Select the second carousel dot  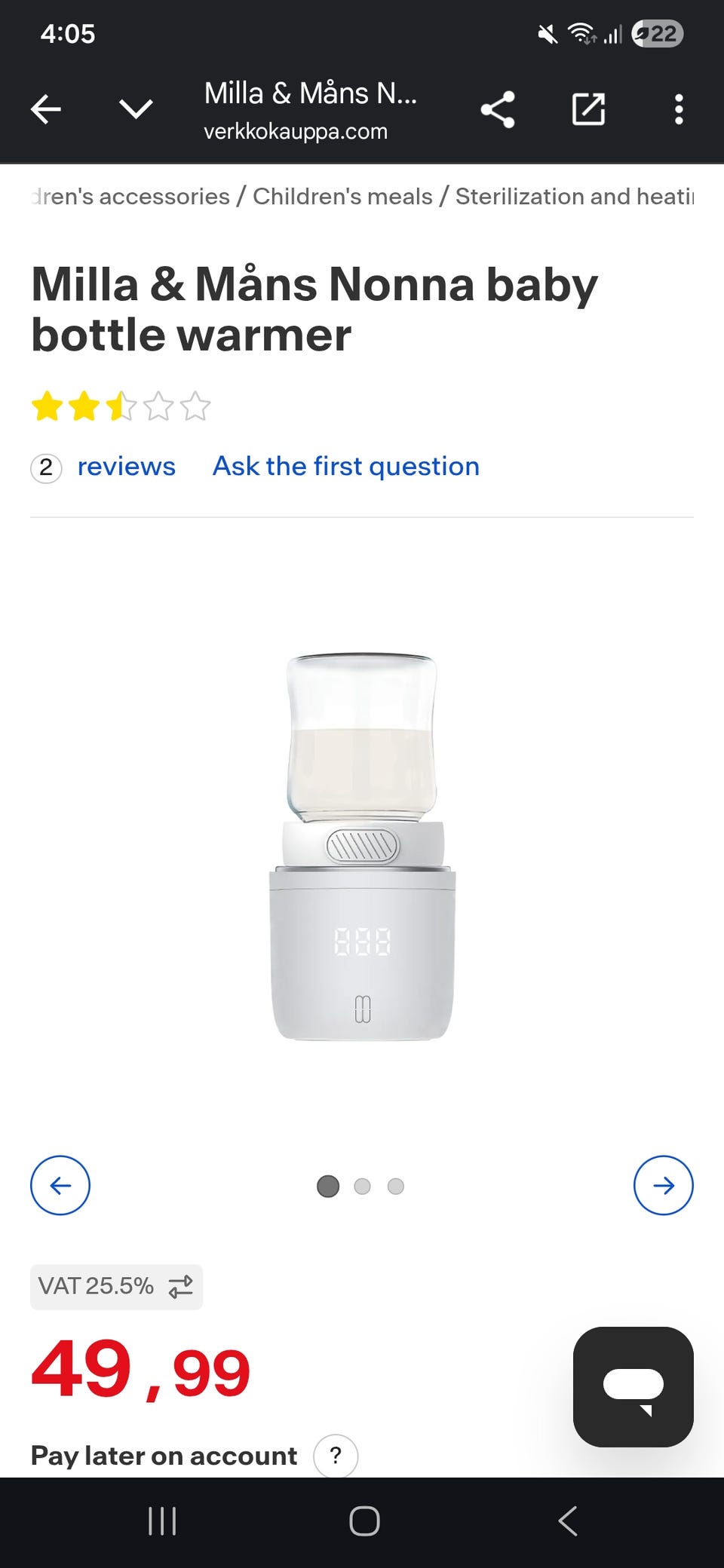tap(362, 1186)
